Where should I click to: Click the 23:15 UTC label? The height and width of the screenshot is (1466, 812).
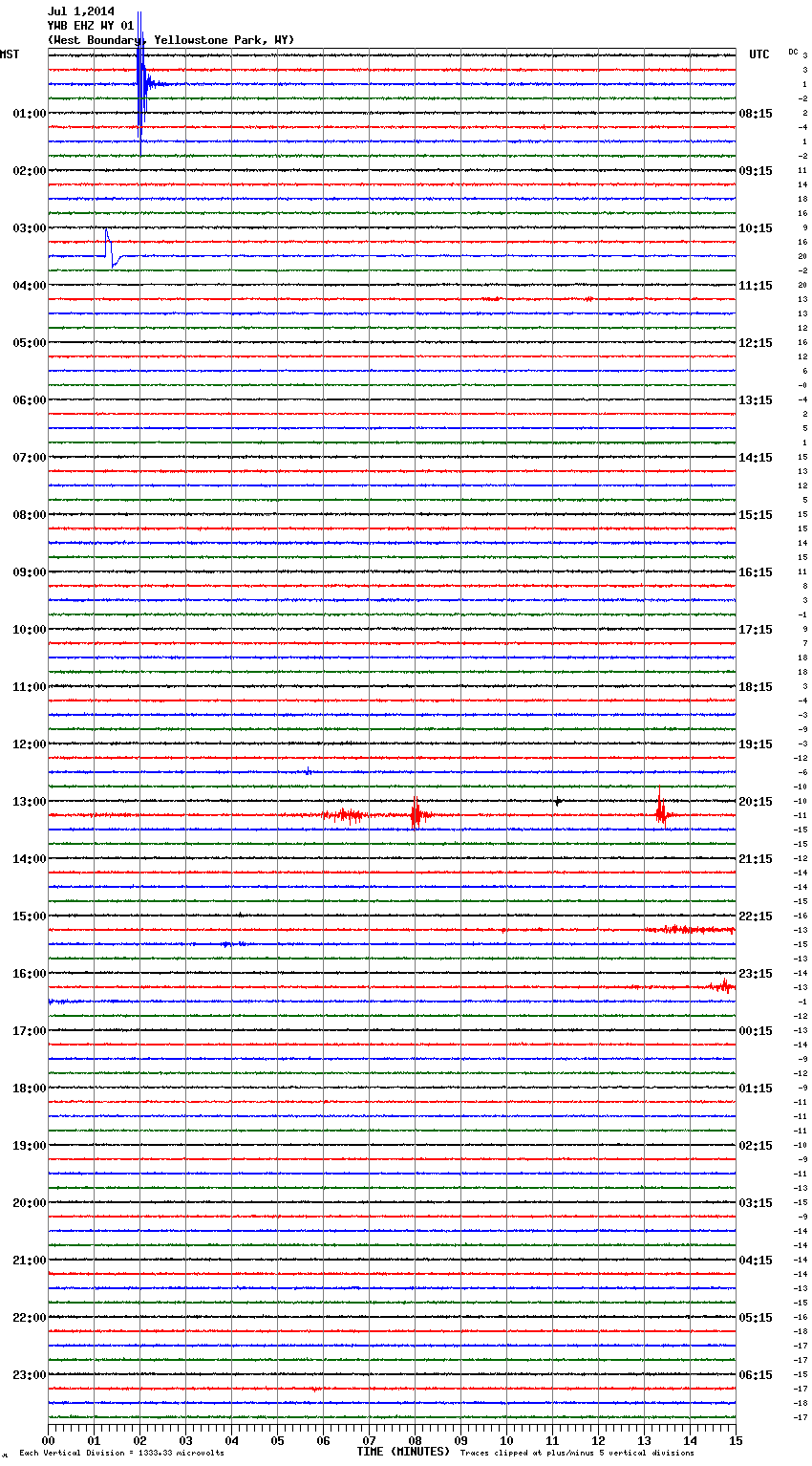point(756,973)
